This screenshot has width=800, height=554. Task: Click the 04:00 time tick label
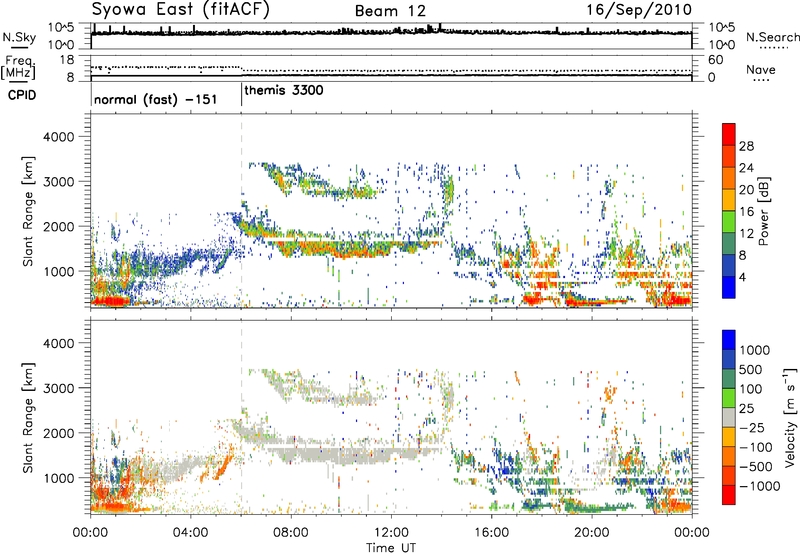pos(190,533)
